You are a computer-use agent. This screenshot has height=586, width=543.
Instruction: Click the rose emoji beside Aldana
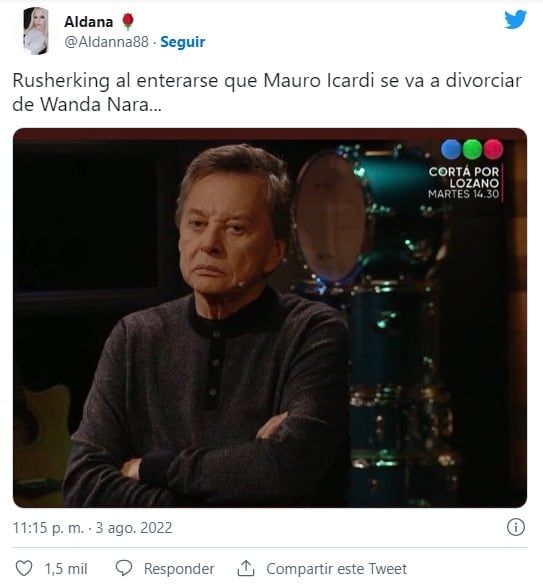pos(128,21)
